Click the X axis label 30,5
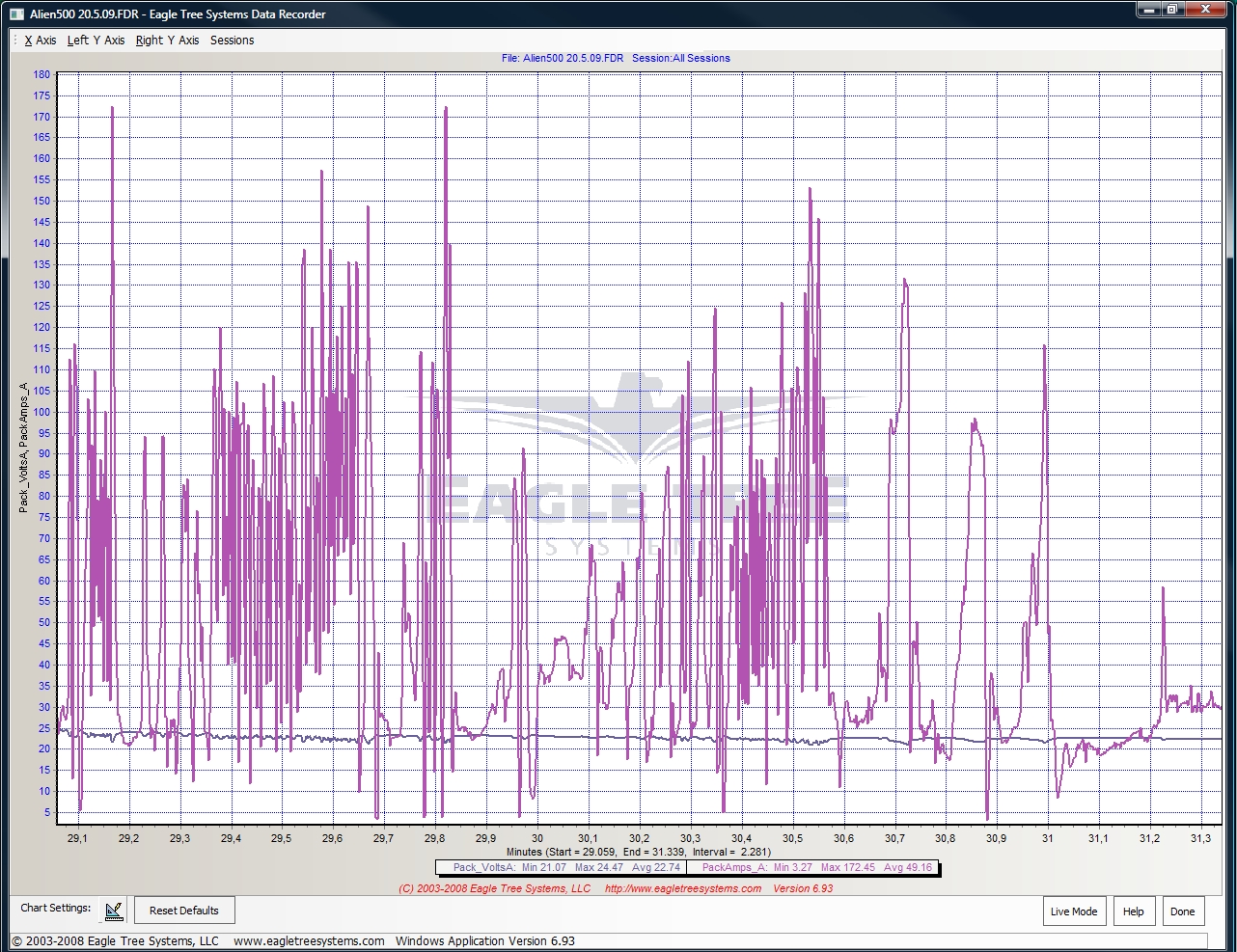 [792, 838]
